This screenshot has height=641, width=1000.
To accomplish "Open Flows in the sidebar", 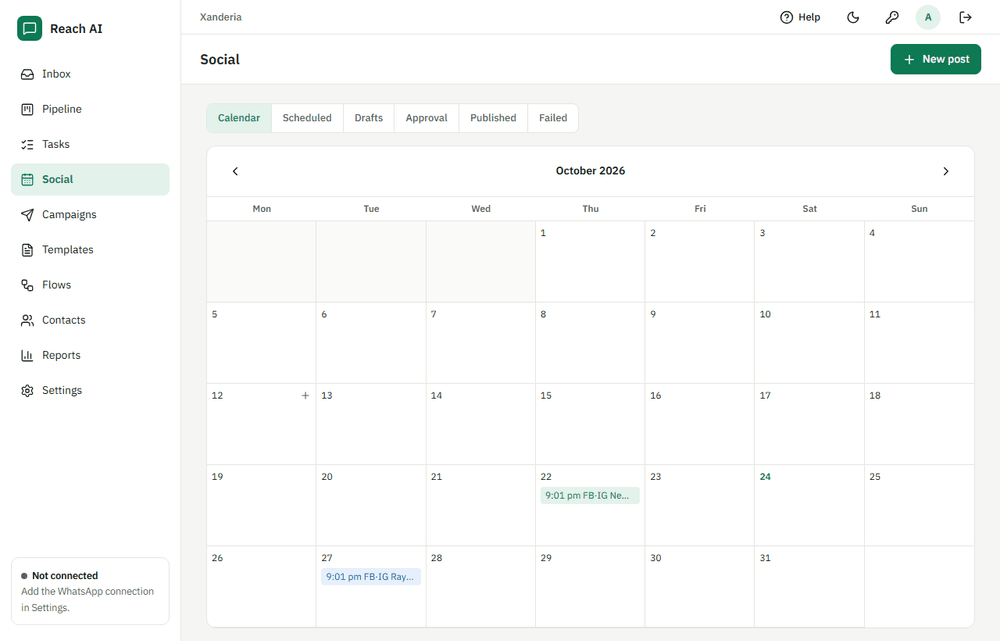I will point(91,284).
